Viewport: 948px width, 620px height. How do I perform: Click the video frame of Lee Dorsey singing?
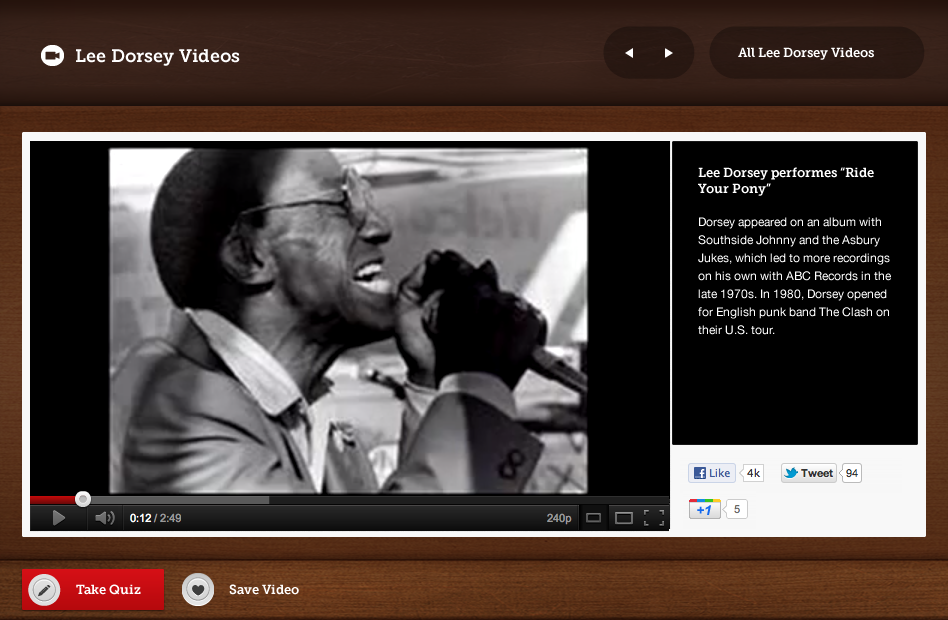[x=348, y=321]
